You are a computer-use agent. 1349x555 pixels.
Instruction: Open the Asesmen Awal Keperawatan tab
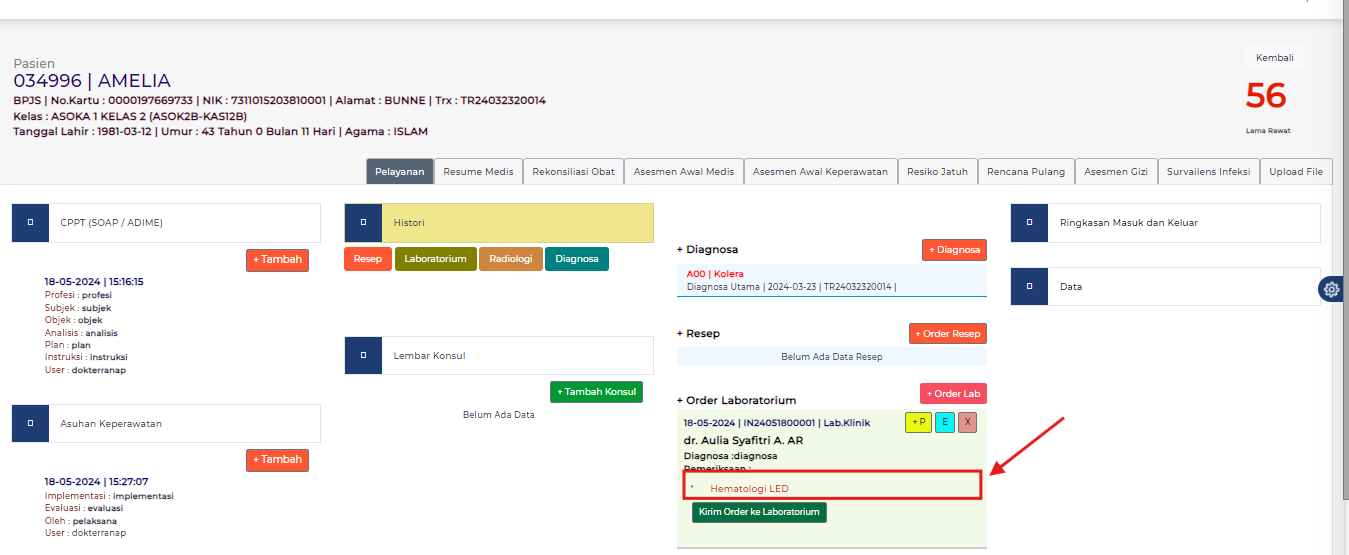click(820, 172)
